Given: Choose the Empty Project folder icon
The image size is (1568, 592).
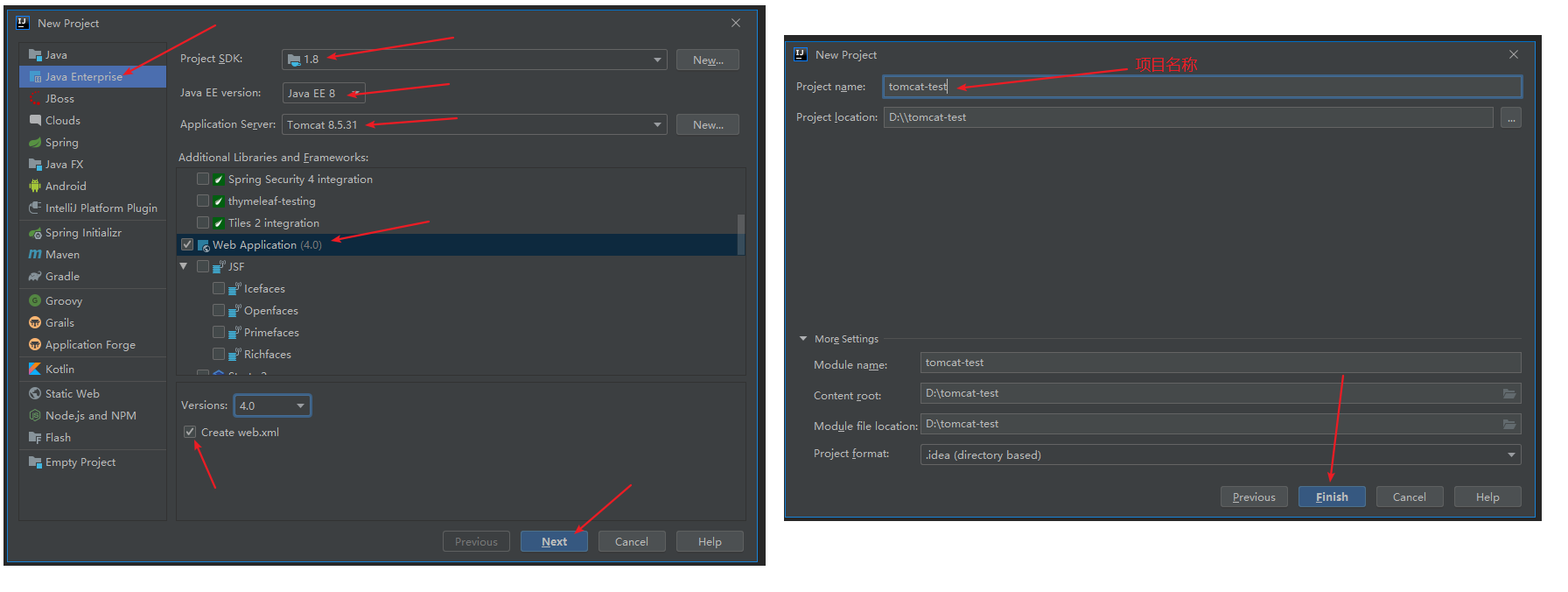Looking at the screenshot, I should click(35, 462).
